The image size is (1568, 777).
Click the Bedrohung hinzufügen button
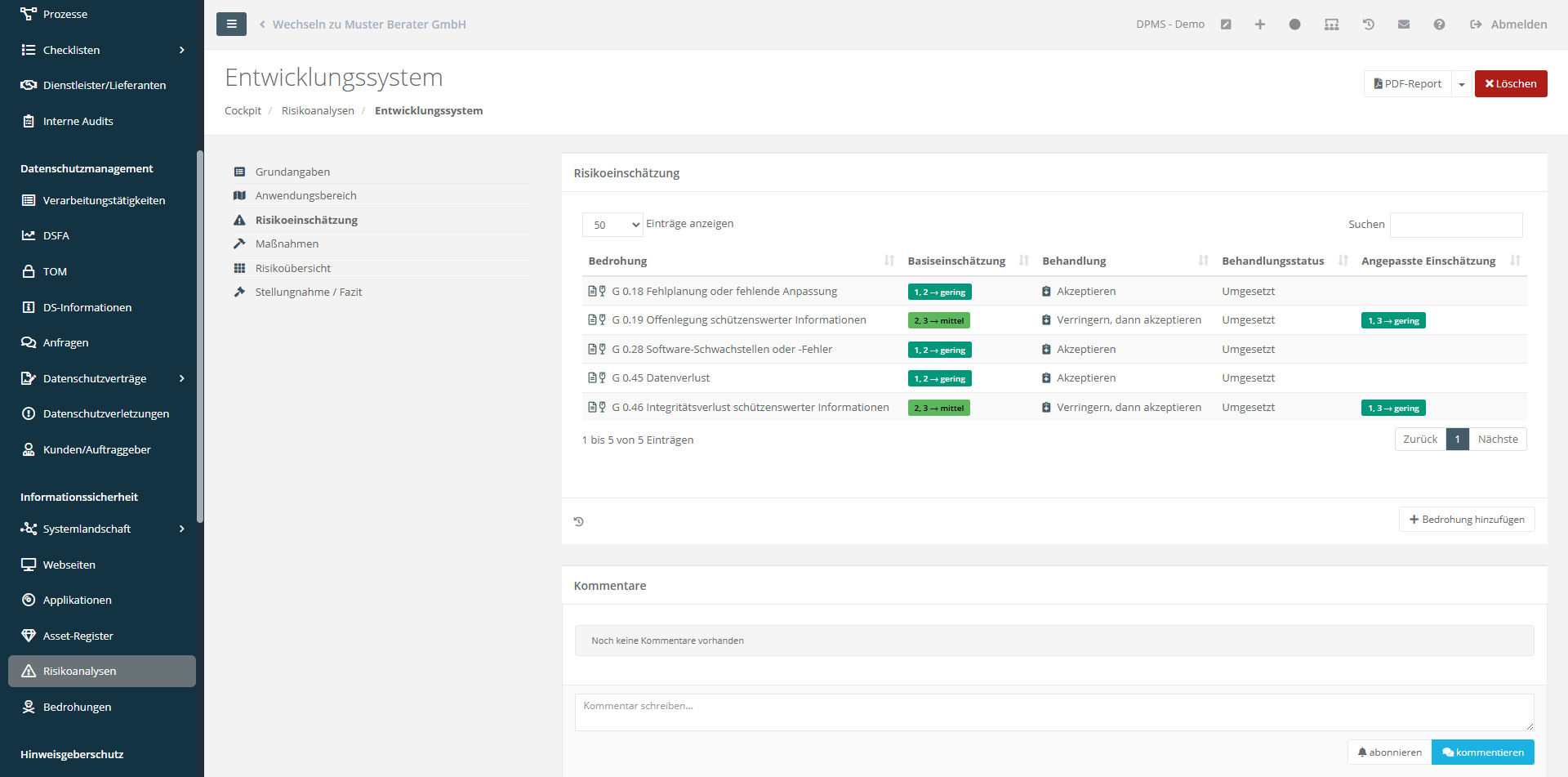pos(1467,520)
